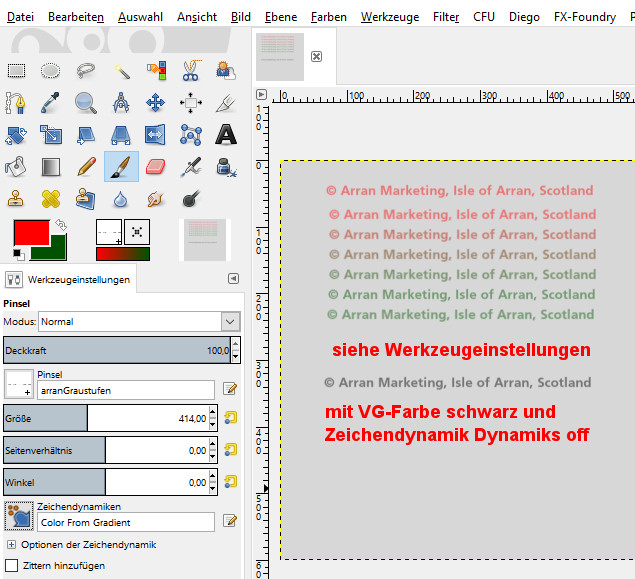Screen dimensions: 635x579
Task: Select the Blur/Sharpen droplet tool
Action: click(121, 199)
